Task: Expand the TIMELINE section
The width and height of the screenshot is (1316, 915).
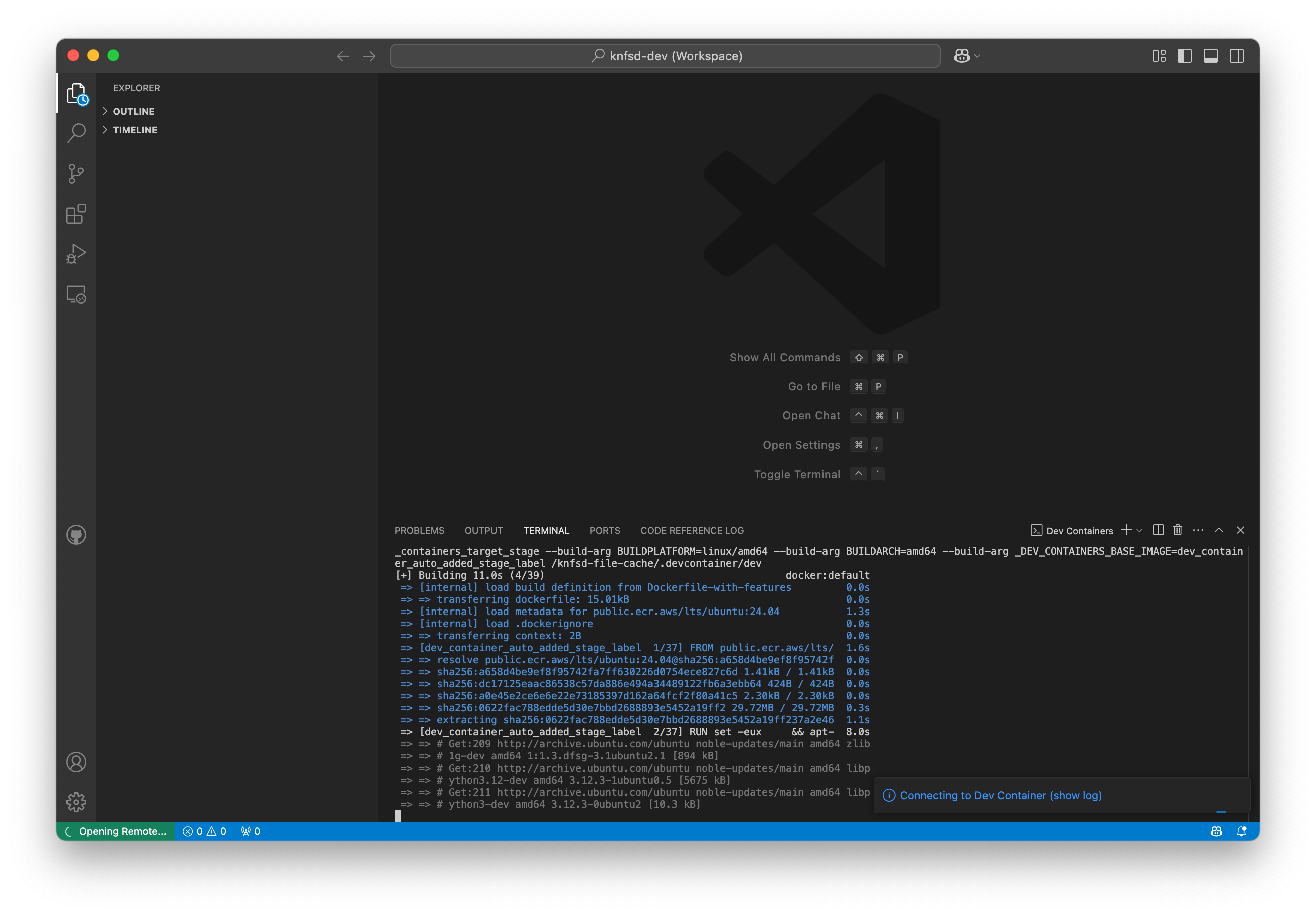Action: coord(237,130)
